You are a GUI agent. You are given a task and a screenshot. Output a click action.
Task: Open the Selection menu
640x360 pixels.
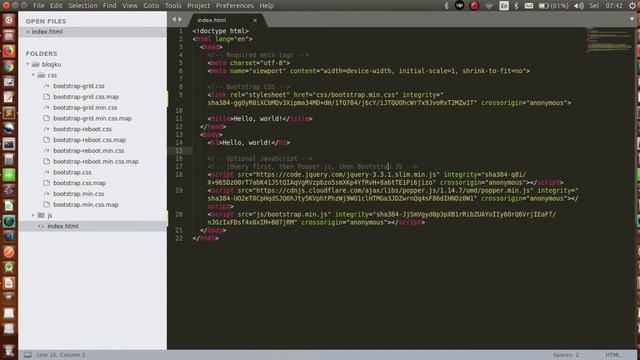(x=83, y=6)
